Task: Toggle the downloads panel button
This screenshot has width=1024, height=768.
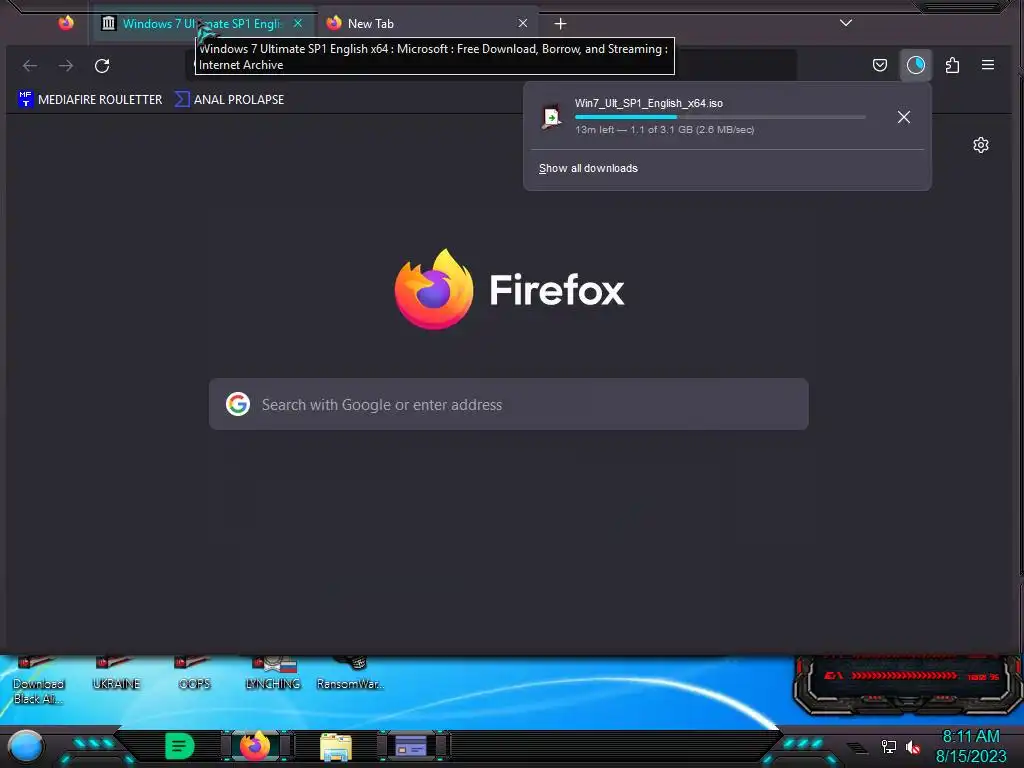Action: [x=916, y=65]
